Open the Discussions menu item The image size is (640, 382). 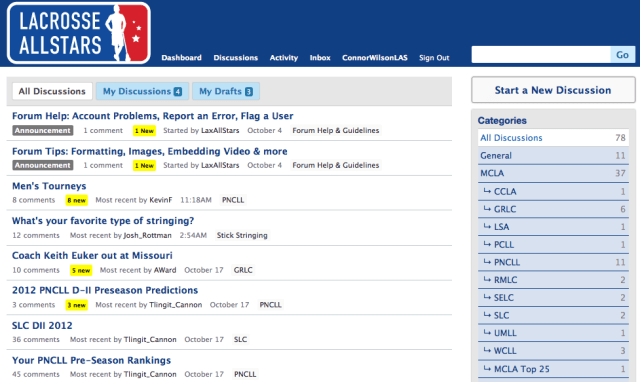pyautogui.click(x=236, y=58)
